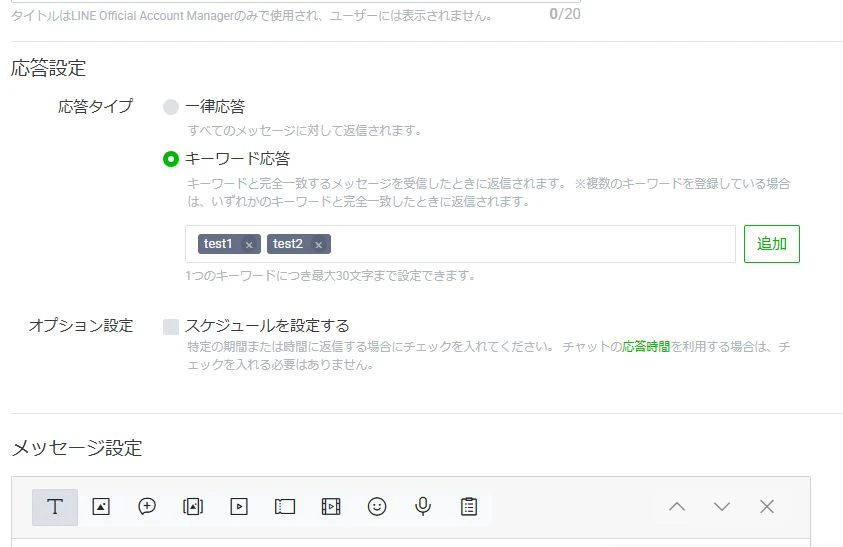Click the 応答設定 heading
This screenshot has height=547, width=843.
click(x=48, y=68)
